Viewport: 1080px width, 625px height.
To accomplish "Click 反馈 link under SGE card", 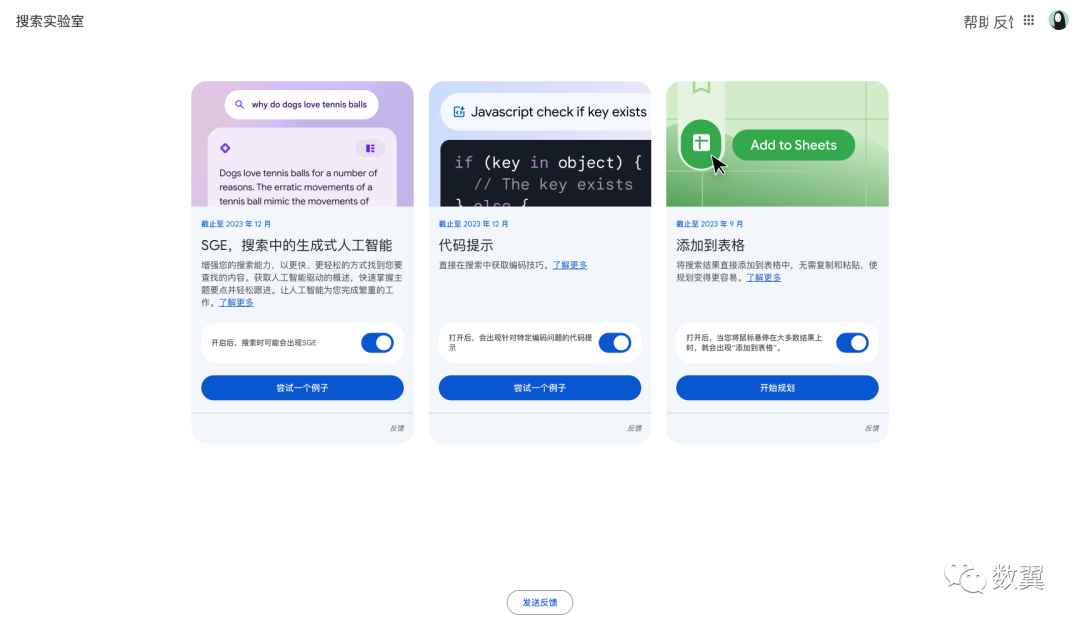I will (397, 429).
